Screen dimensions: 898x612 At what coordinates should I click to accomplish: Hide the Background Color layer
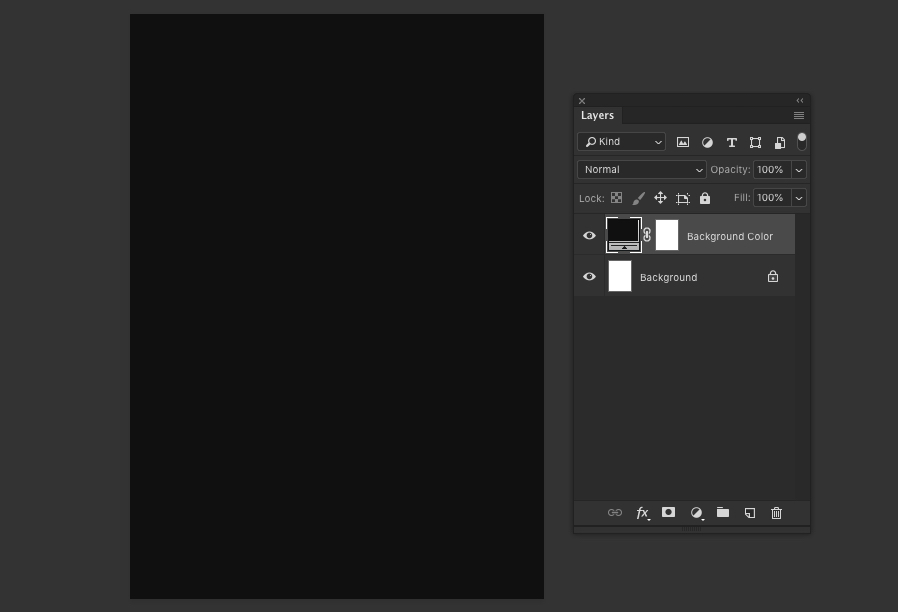point(589,235)
